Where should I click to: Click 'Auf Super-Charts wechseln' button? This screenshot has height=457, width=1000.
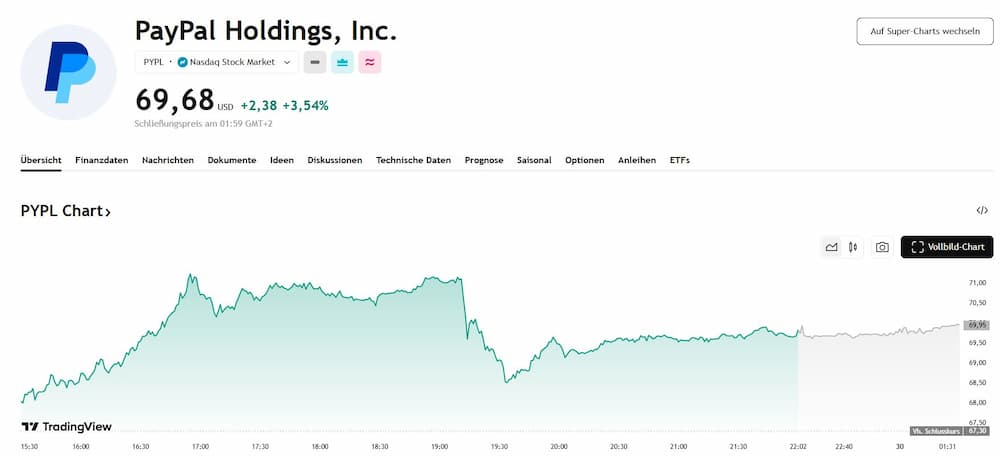coord(925,31)
